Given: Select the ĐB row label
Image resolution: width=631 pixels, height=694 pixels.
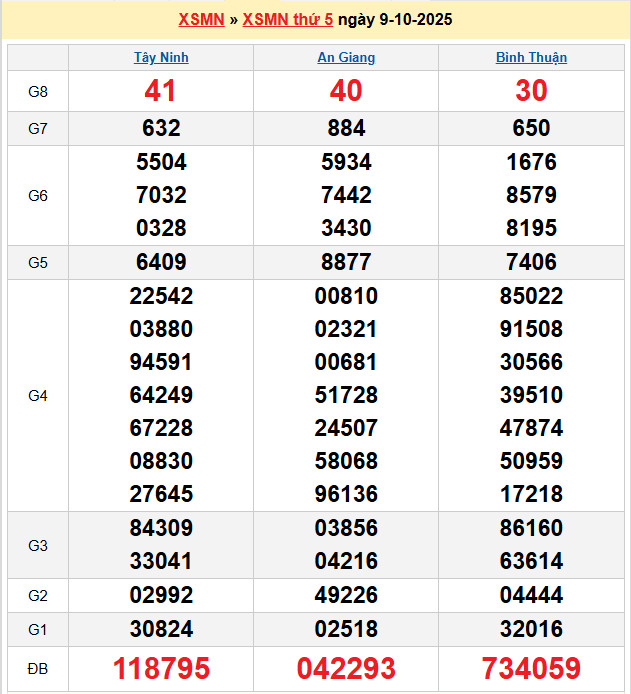Looking at the screenshot, I should coord(38,668).
